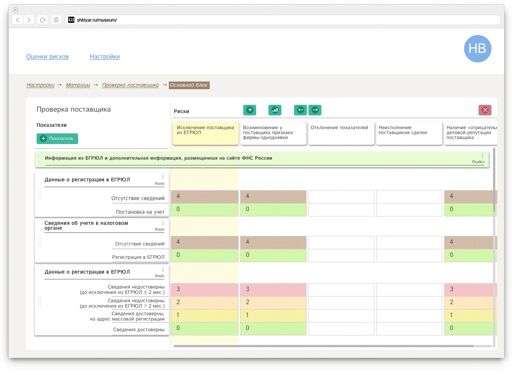
Task: Add a risk with the green plus icon
Action: tap(250, 110)
